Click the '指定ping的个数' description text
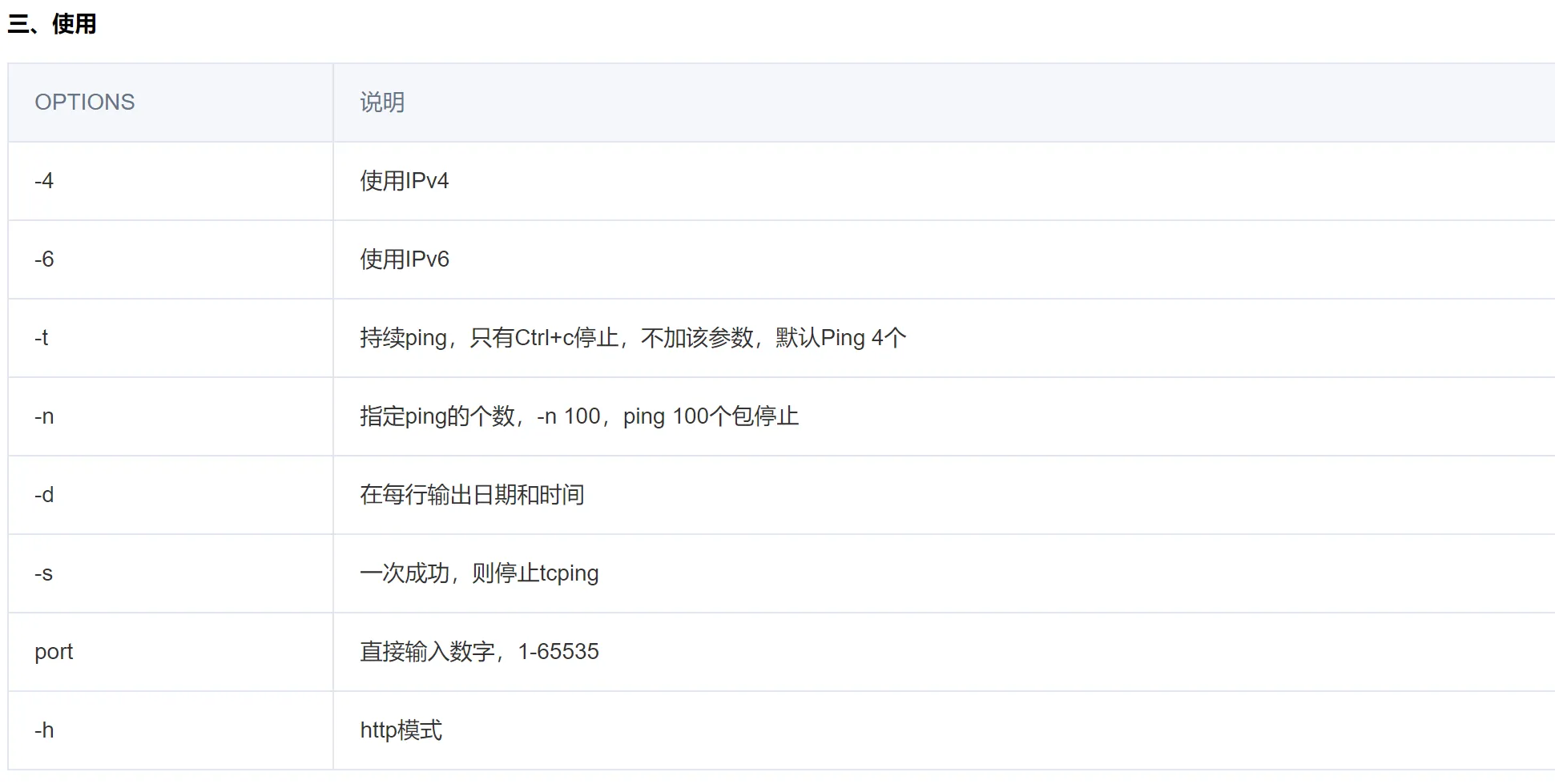This screenshot has width=1555, height=784. click(437, 416)
